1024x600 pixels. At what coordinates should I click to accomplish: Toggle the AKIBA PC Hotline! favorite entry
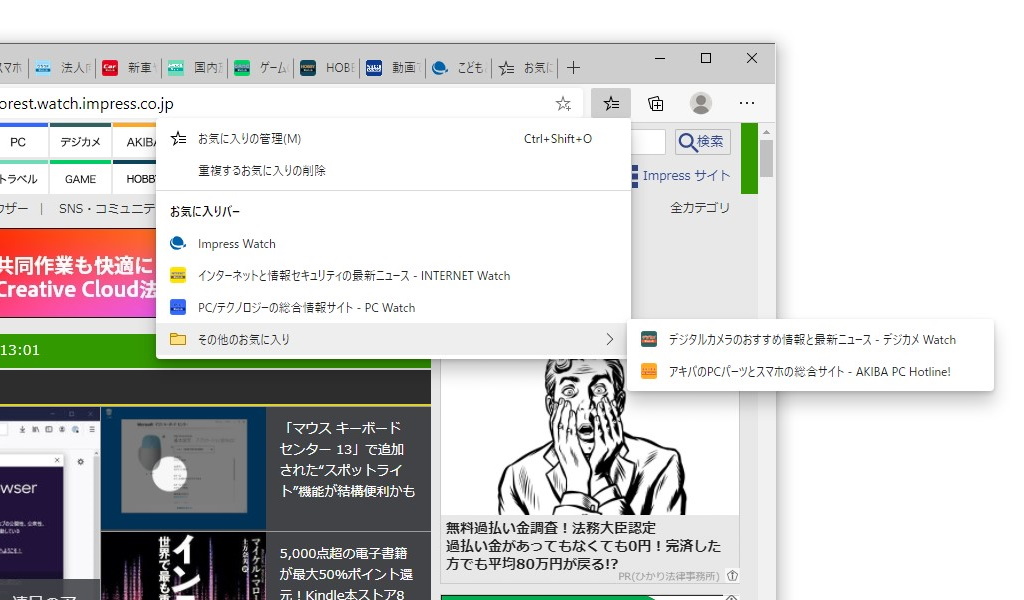tap(810, 369)
